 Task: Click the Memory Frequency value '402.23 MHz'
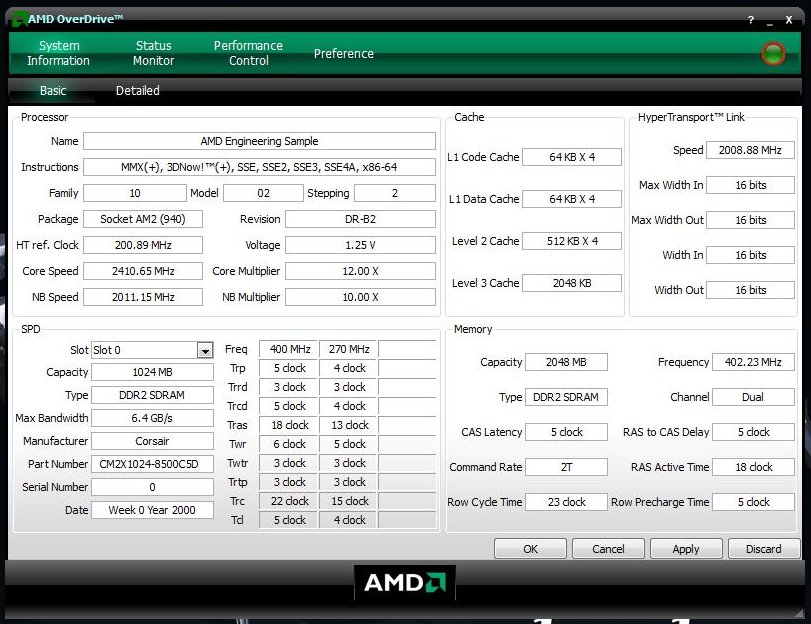click(x=753, y=362)
